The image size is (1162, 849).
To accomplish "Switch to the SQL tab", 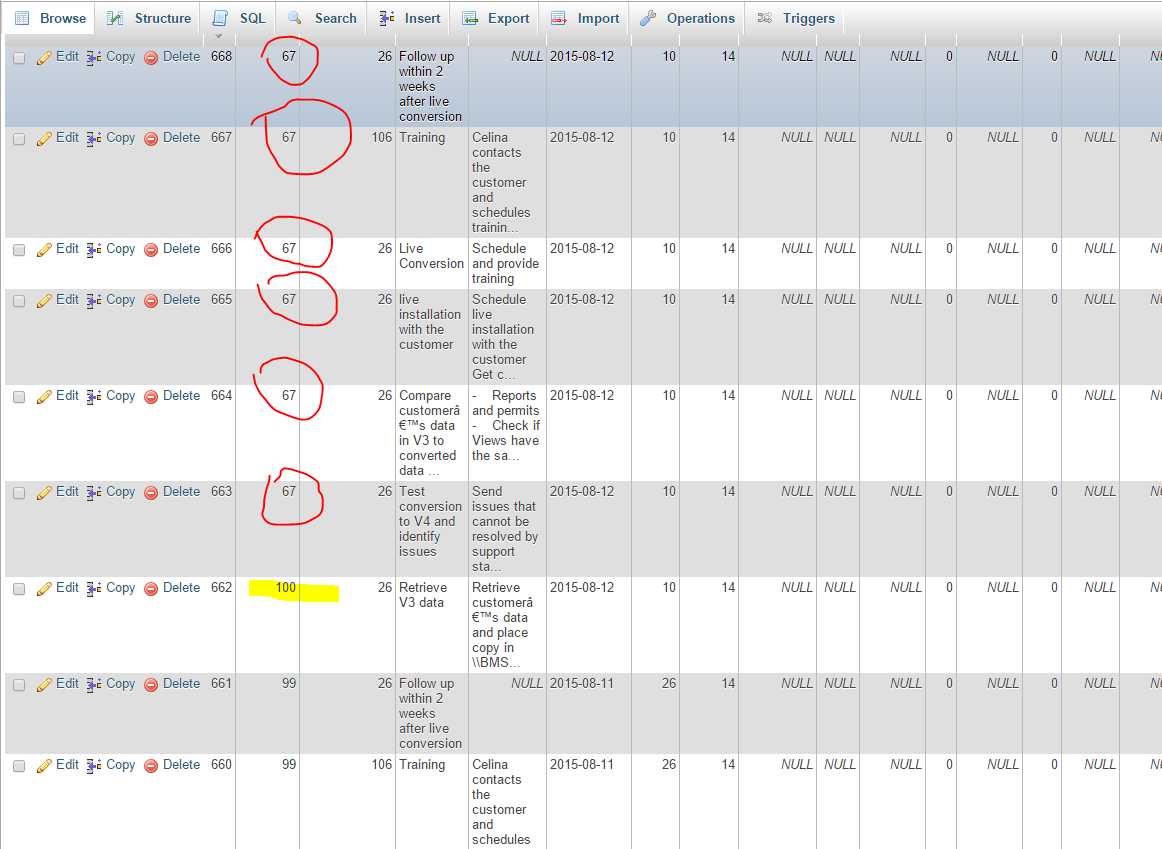I will (239, 18).
